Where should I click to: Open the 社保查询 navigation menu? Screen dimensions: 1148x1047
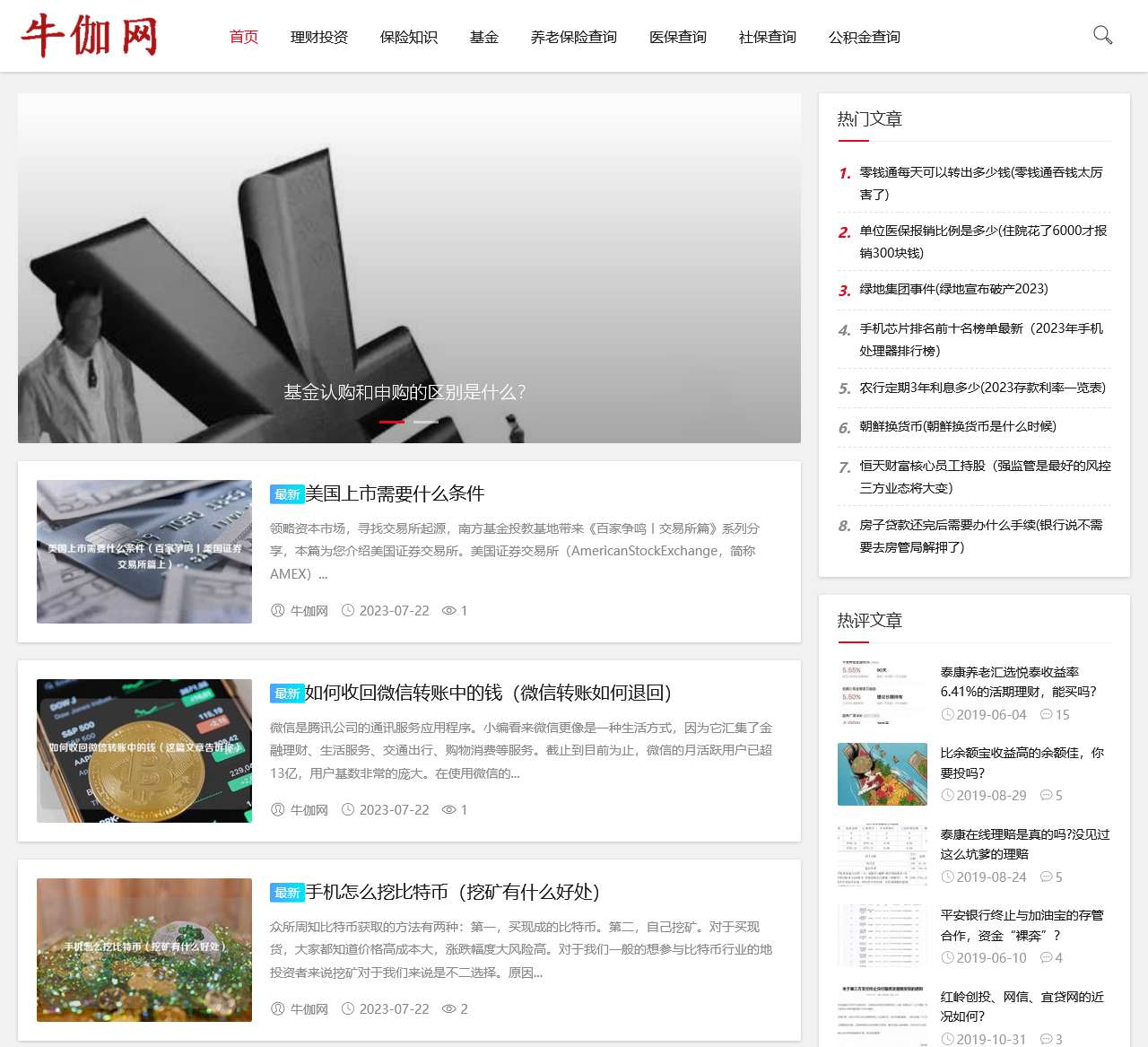[767, 37]
